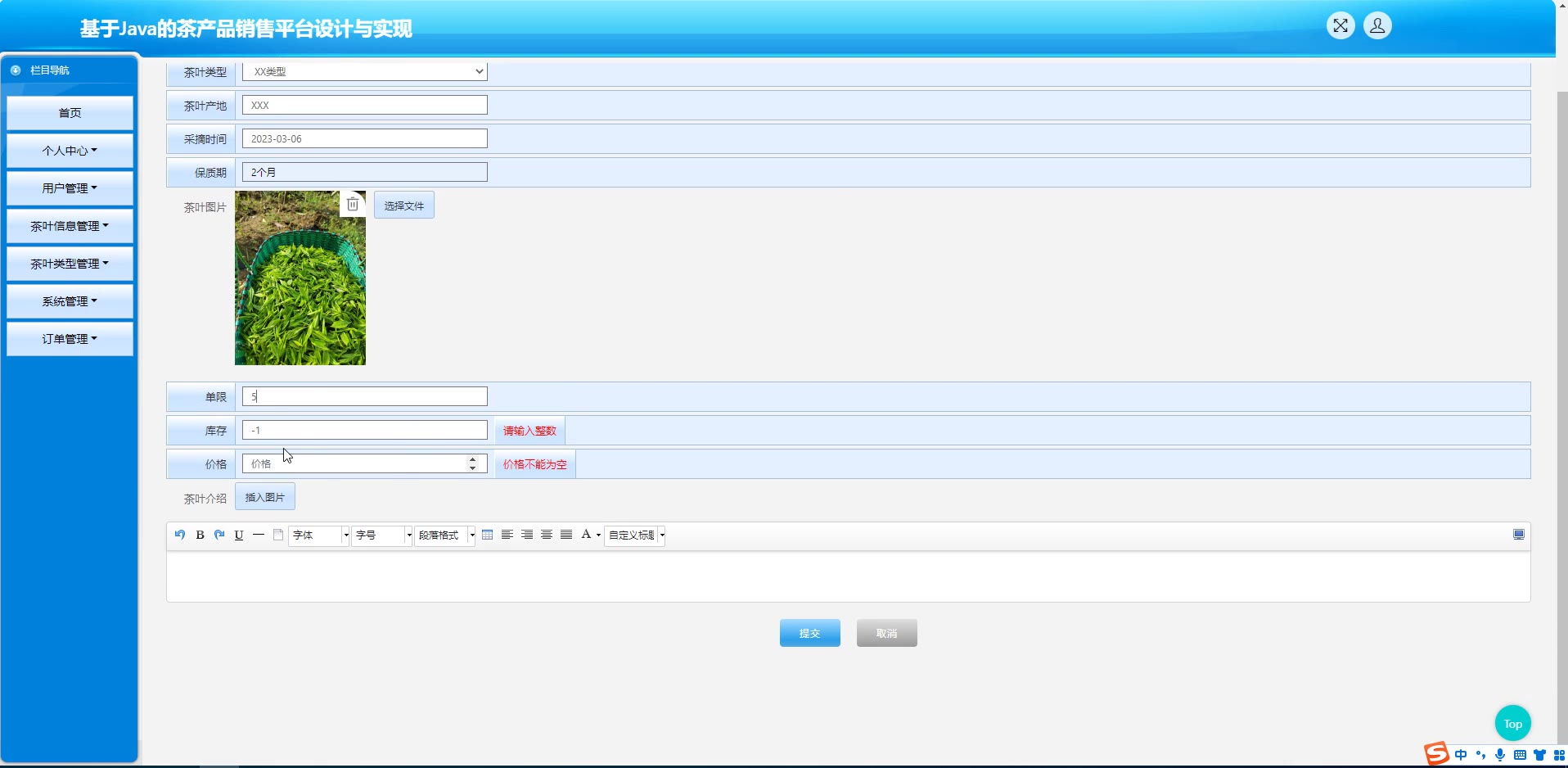This screenshot has width=1568, height=768.
Task: Toggle the punctuation mode in the IME bar
Action: click(1480, 755)
